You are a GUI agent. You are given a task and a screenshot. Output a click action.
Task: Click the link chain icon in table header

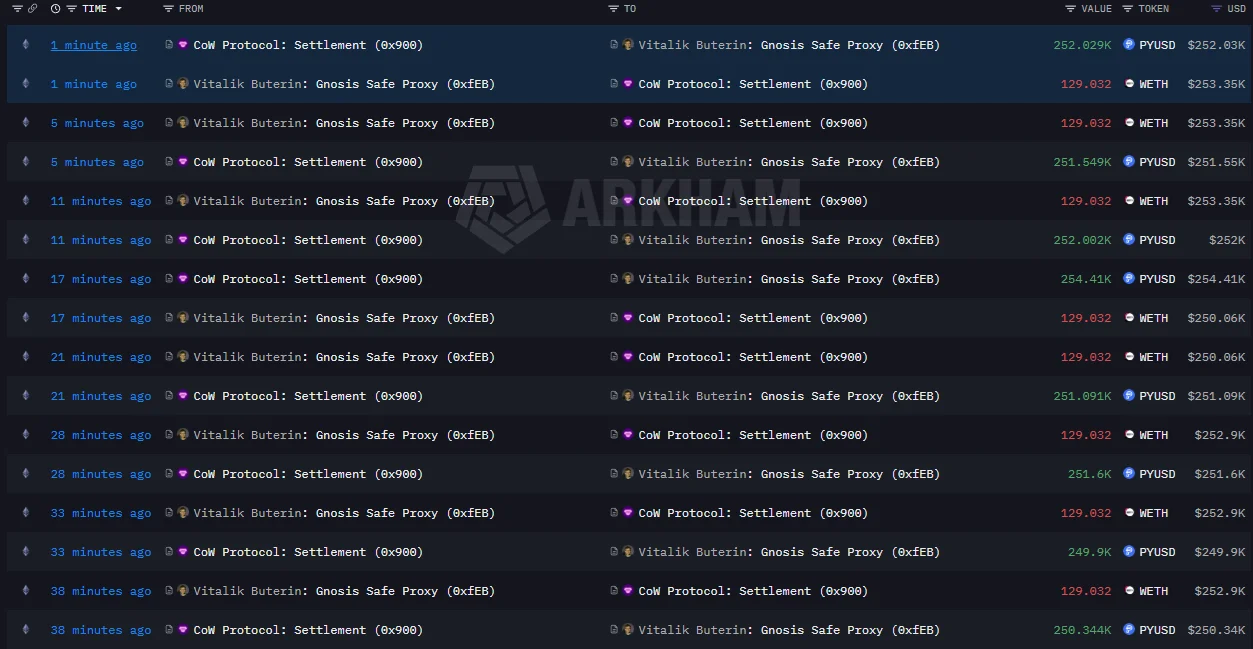(33, 9)
